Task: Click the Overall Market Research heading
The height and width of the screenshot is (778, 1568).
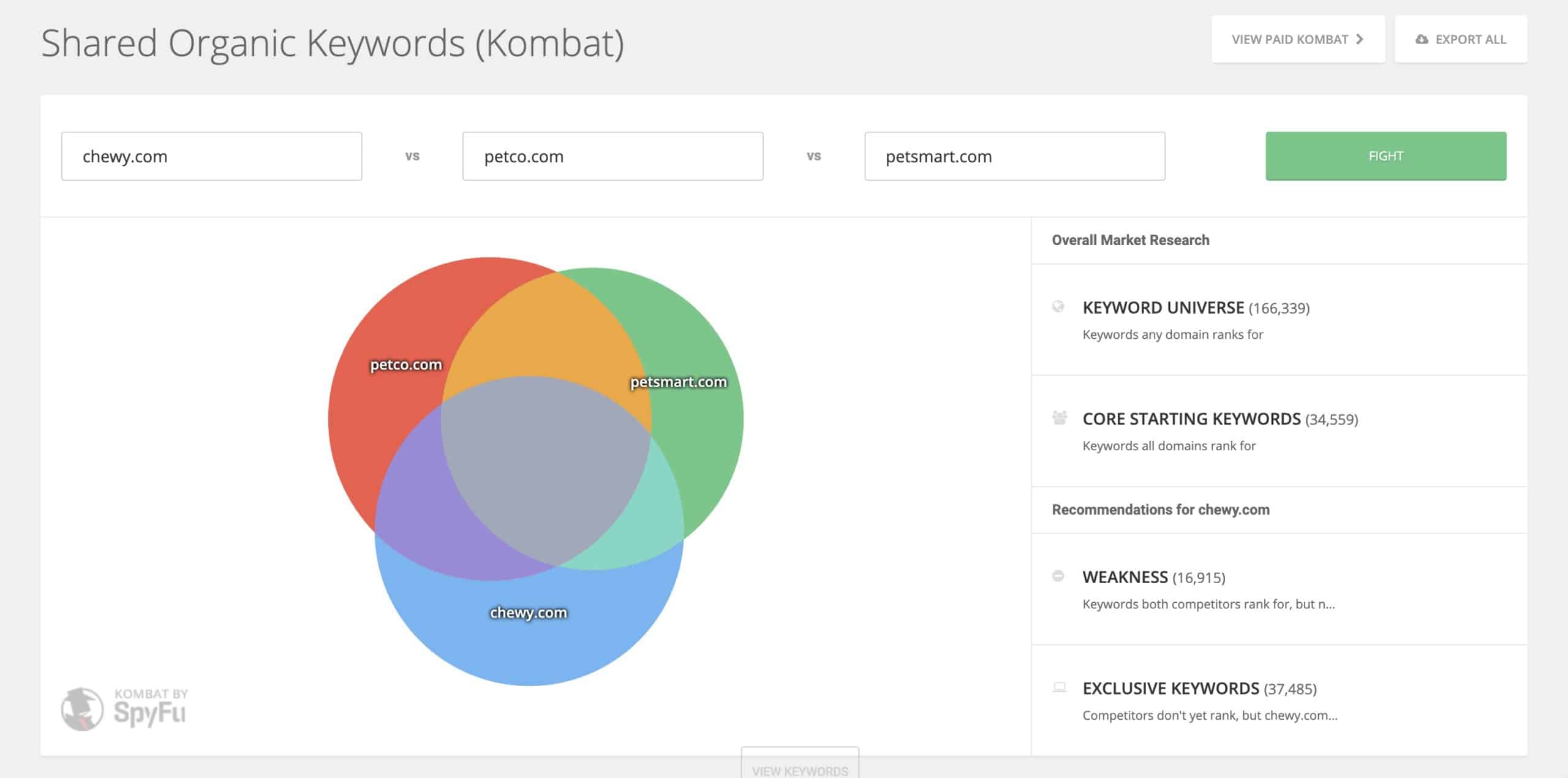Action: pos(1131,240)
